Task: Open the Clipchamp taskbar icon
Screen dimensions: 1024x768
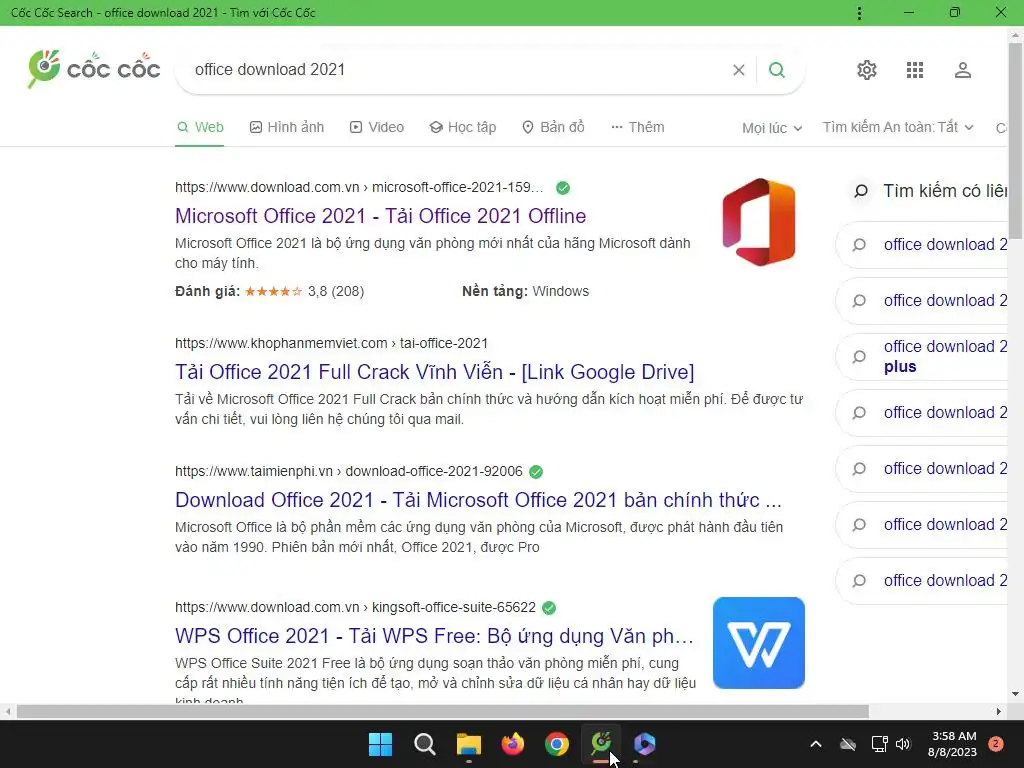Action: [x=645, y=744]
